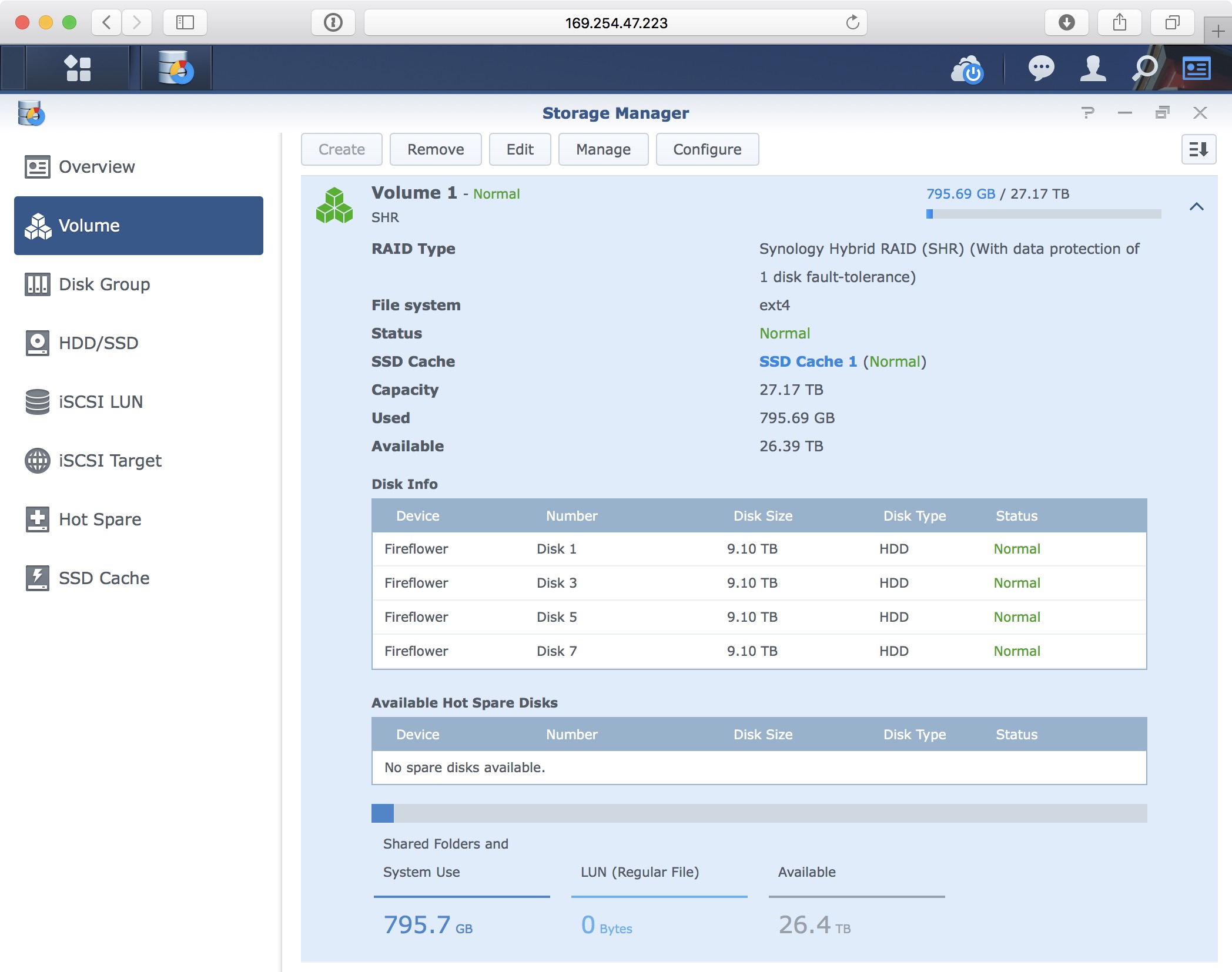Viewport: 1232px width, 972px height.
Task: Open the SSD Cache 1 link
Action: click(808, 361)
